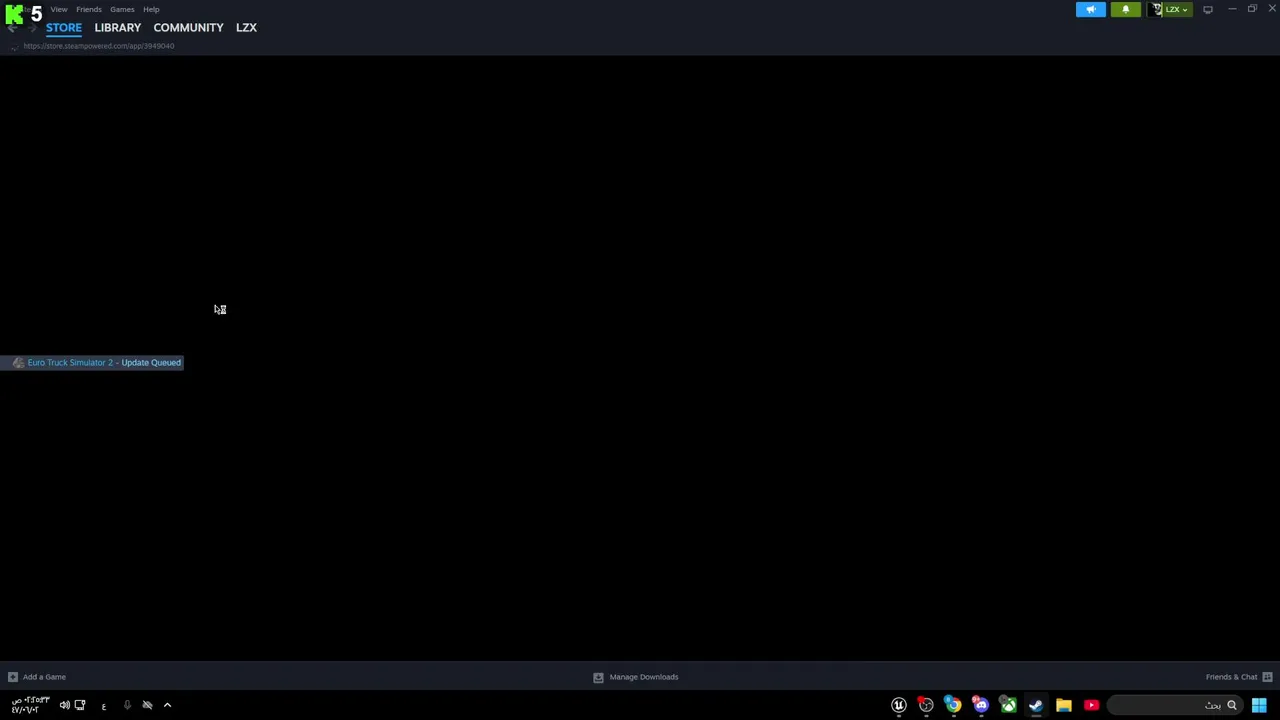This screenshot has height=720, width=1280.
Task: Open Manage Downloads
Action: click(x=644, y=677)
